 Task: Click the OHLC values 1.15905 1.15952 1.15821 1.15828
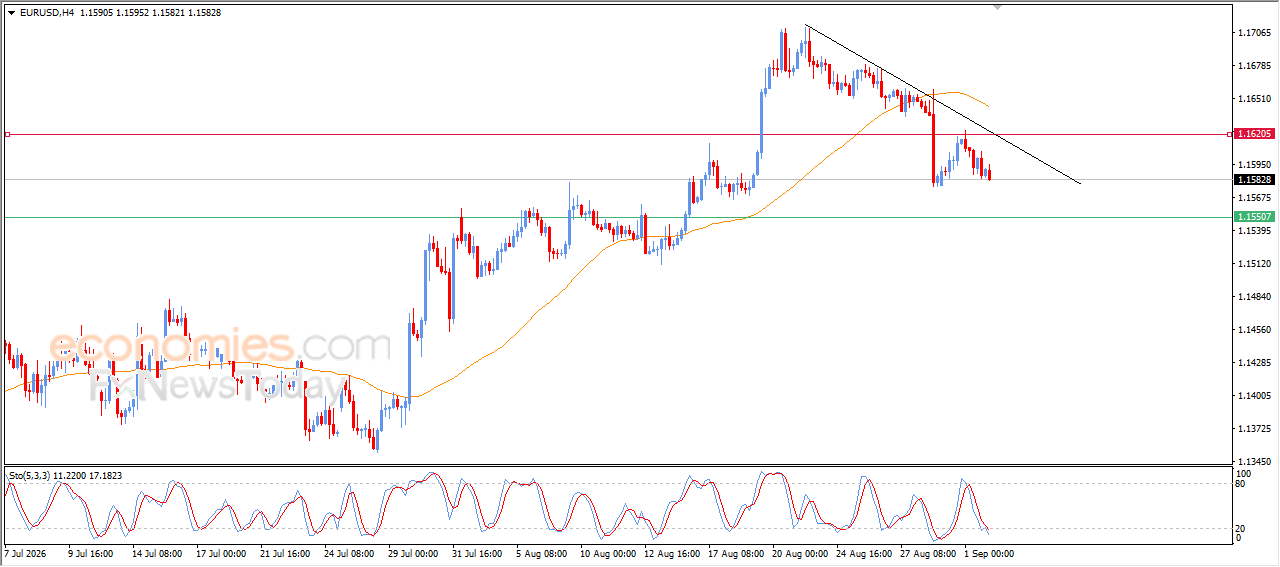coord(151,12)
